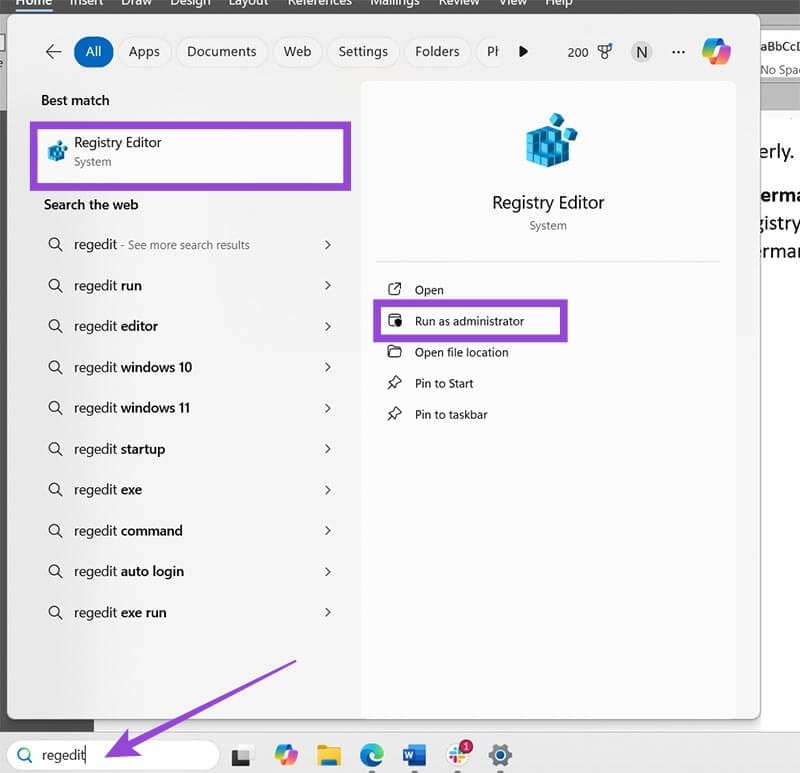Screen dimensions: 800x773
Task: Open Settings gear from the taskbar
Action: 500,755
